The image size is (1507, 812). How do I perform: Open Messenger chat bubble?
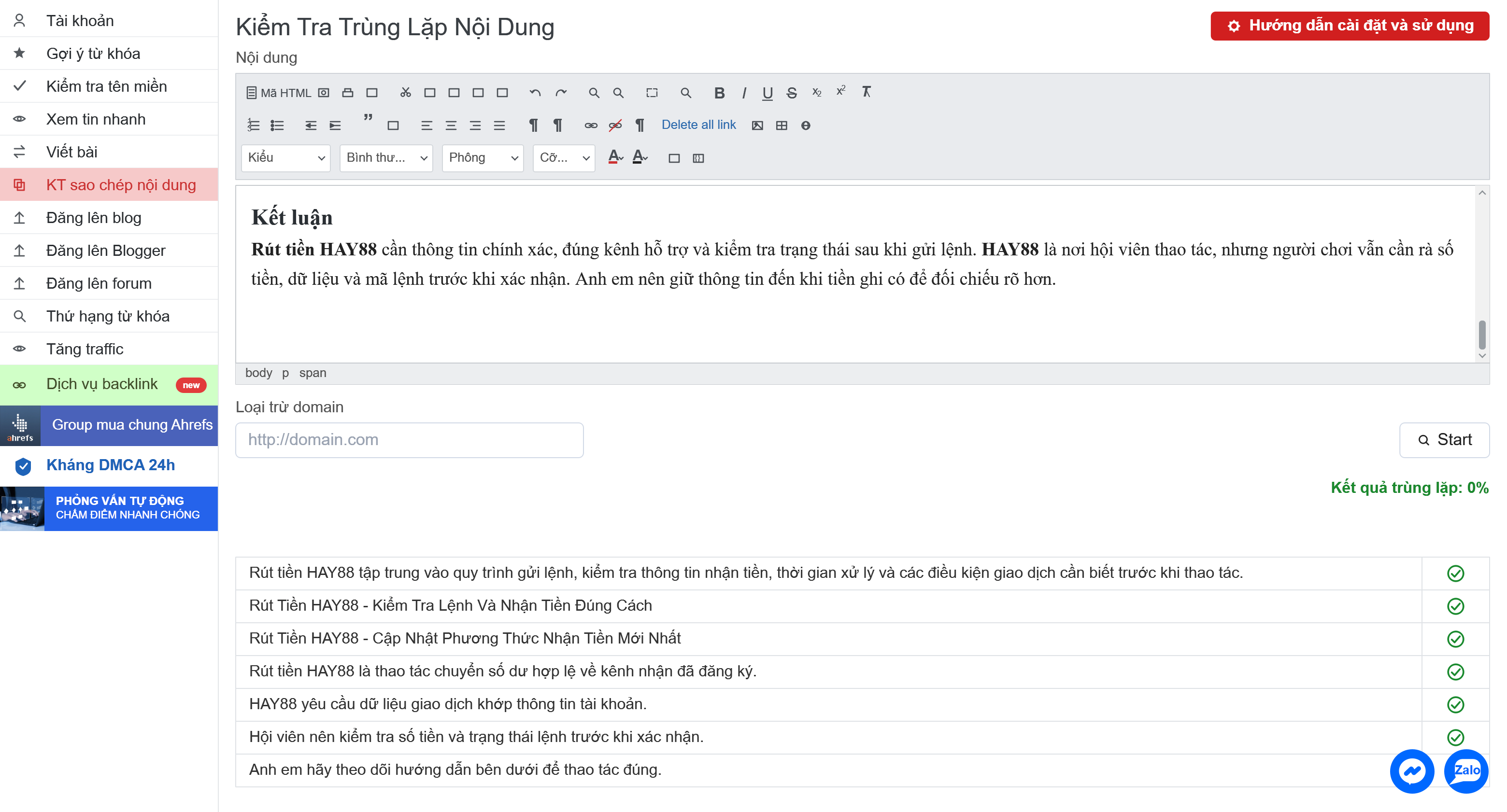point(1412,771)
